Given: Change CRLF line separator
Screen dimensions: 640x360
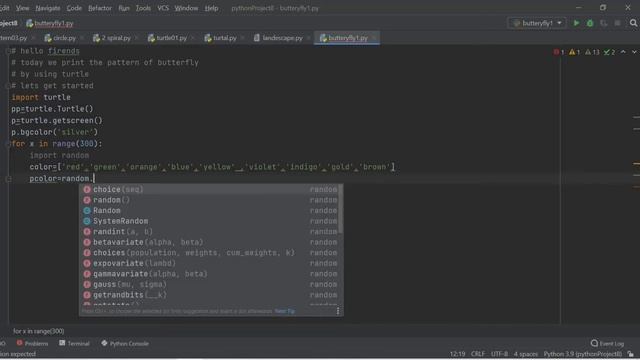Looking at the screenshot, I should (x=478, y=354).
